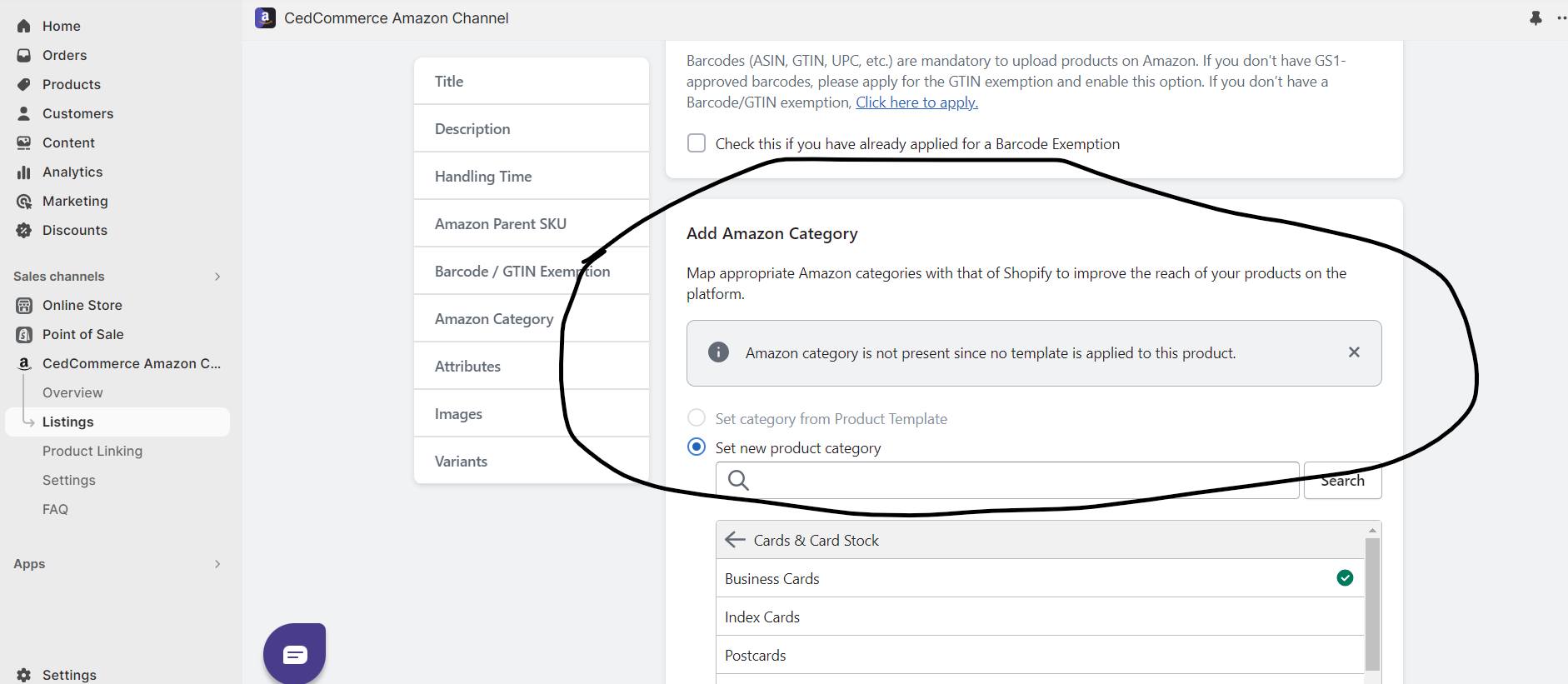
Task: Open the CedCommerce Amazon Channel app
Action: coord(132,363)
